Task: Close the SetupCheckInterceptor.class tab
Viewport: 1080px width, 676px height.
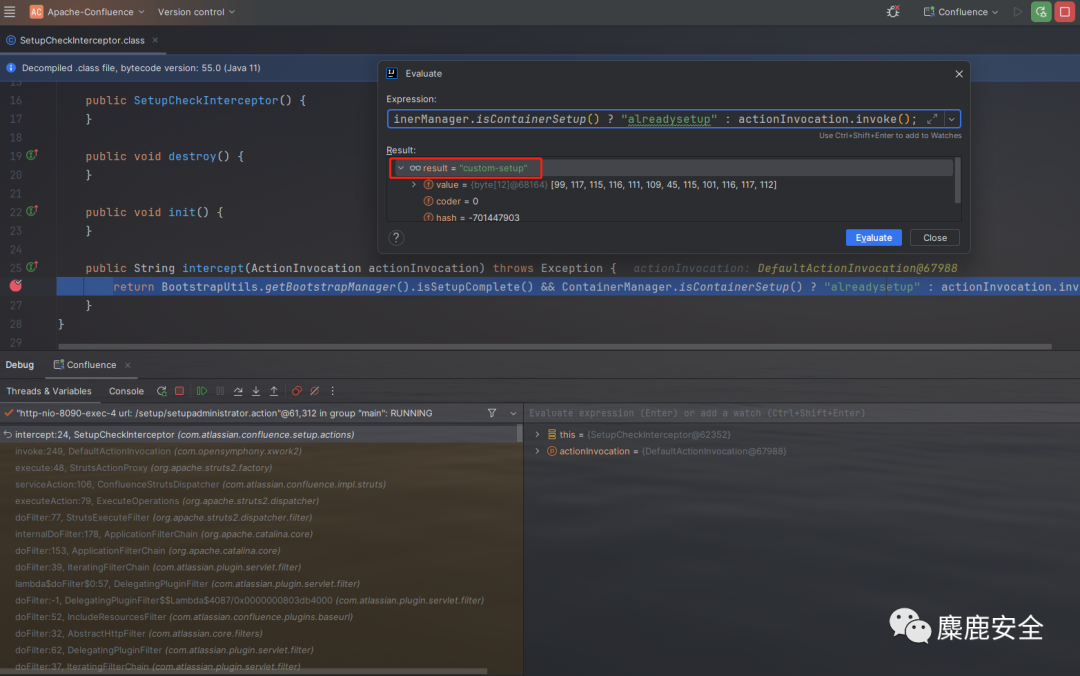Action: pos(155,40)
